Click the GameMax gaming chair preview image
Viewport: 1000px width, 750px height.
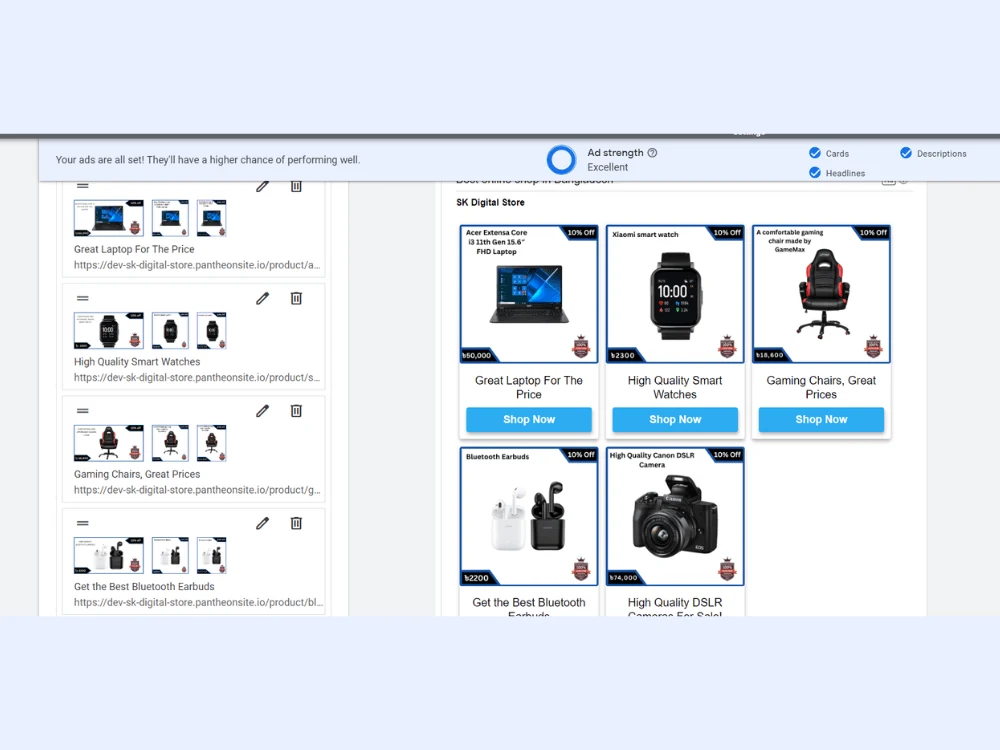coord(821,294)
